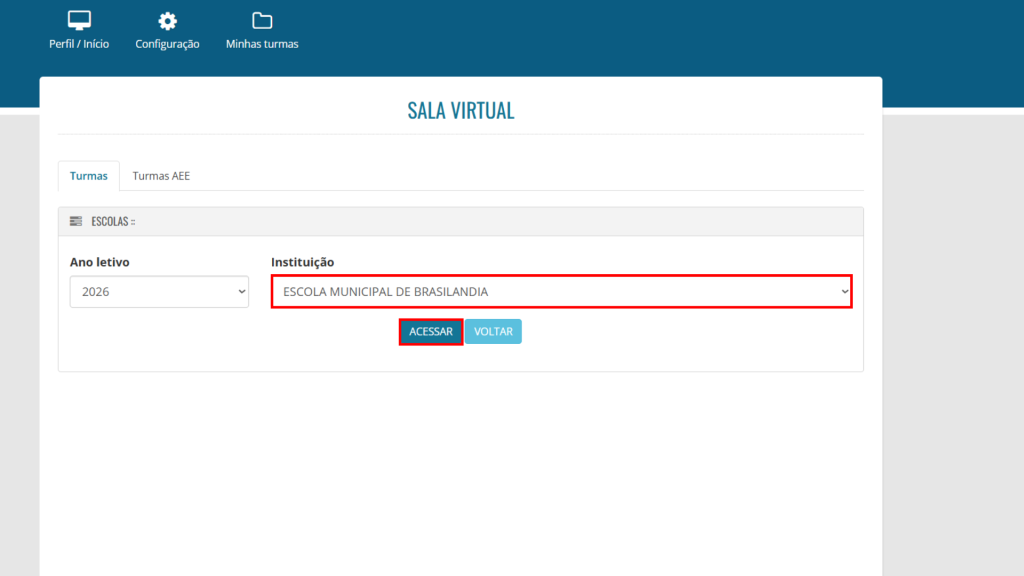
Task: Click the monitor icon for Perfil / Início
Action: click(79, 21)
